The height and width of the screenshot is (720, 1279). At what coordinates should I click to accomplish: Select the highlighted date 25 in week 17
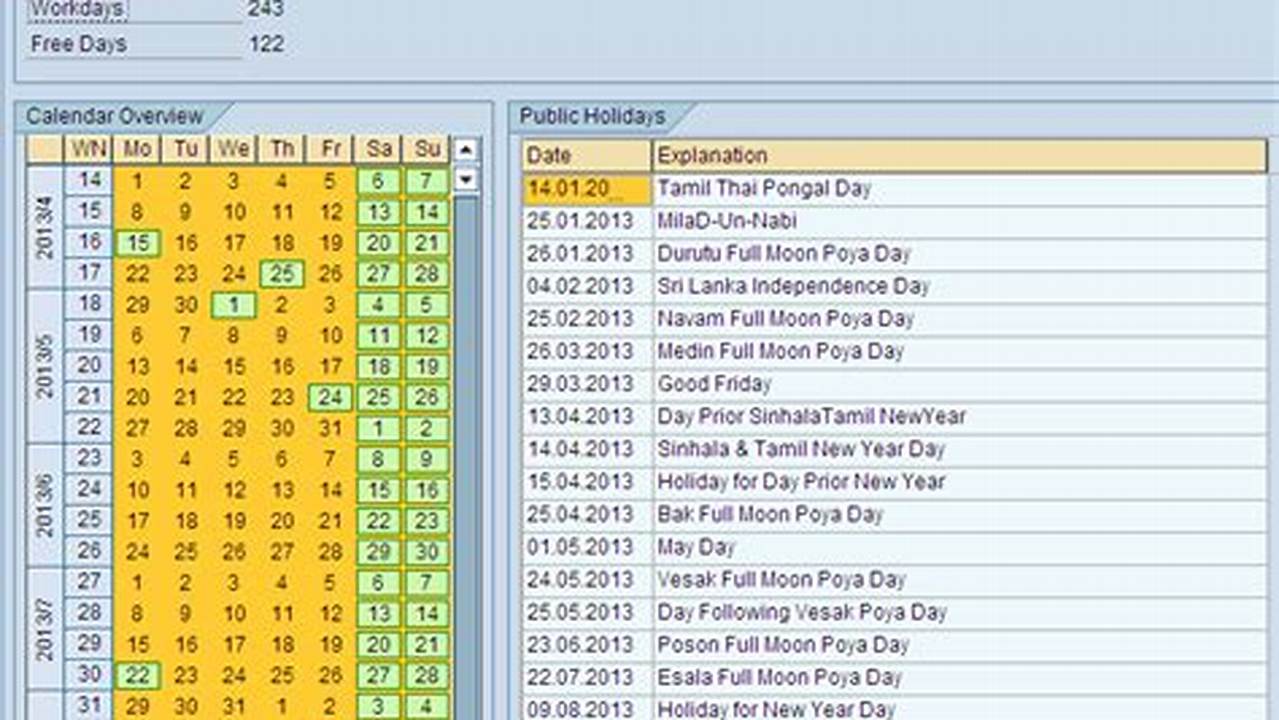[281, 274]
